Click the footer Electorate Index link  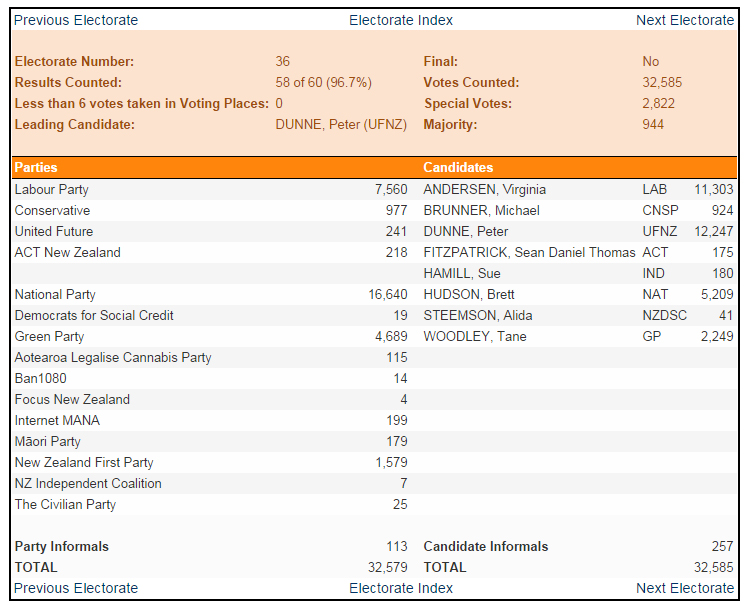point(400,588)
